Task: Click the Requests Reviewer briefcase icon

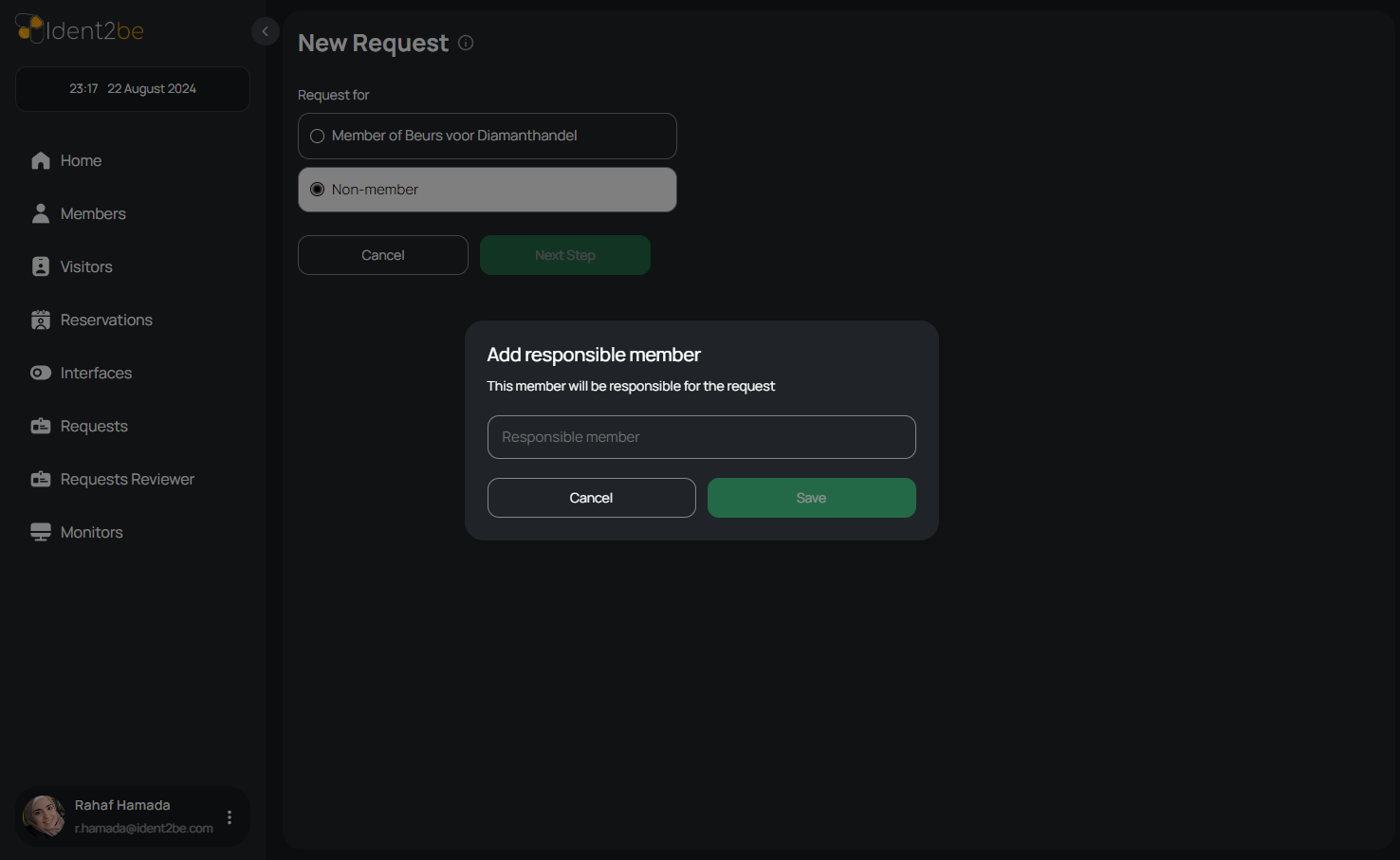Action: coord(40,480)
